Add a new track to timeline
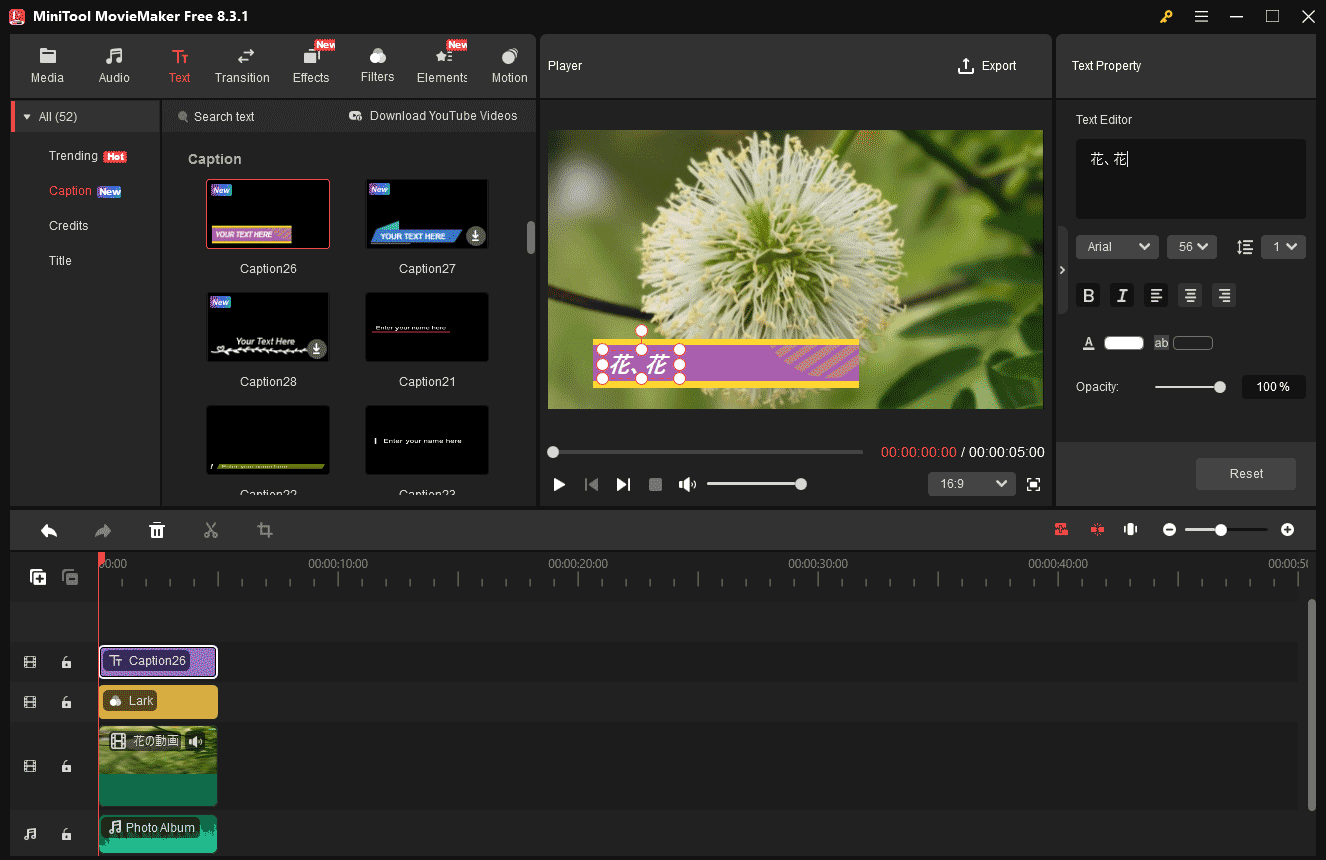 [x=38, y=577]
